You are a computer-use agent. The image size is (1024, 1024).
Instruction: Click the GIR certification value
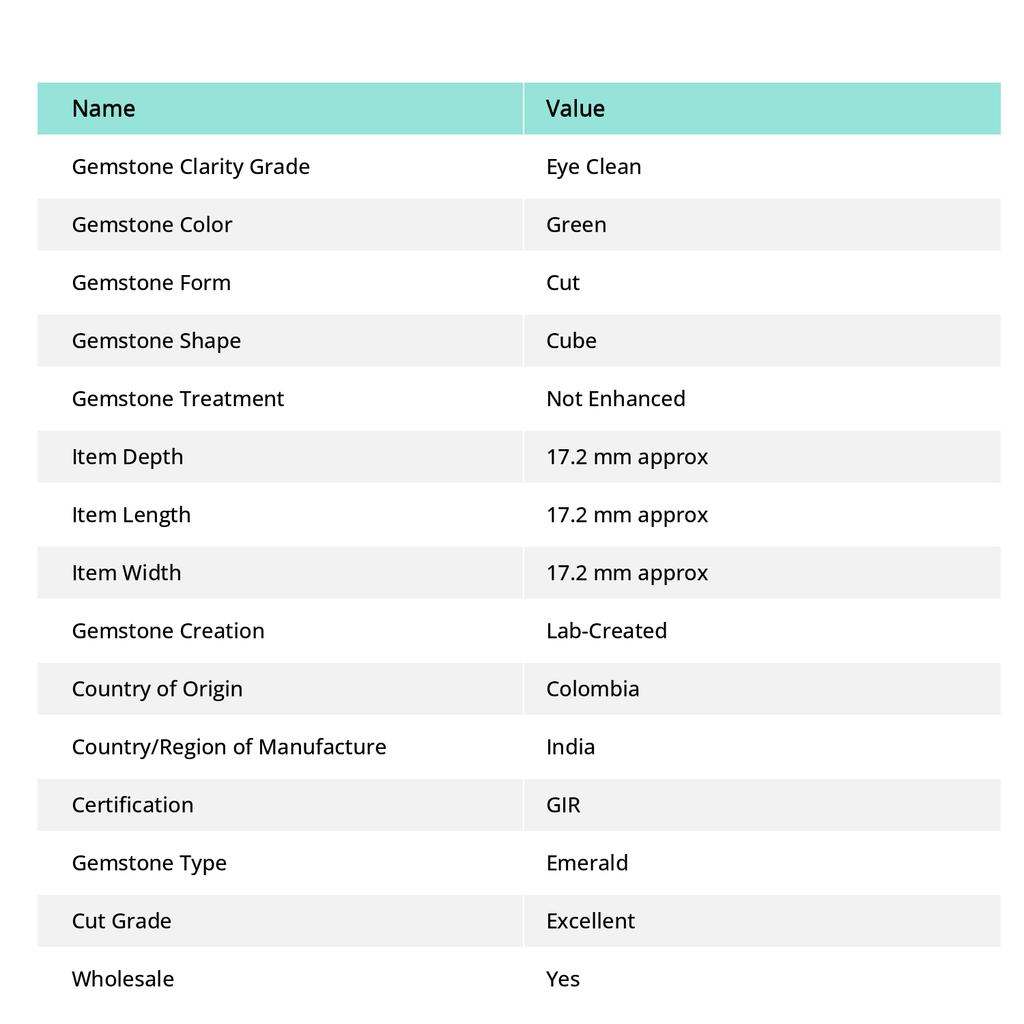562,804
